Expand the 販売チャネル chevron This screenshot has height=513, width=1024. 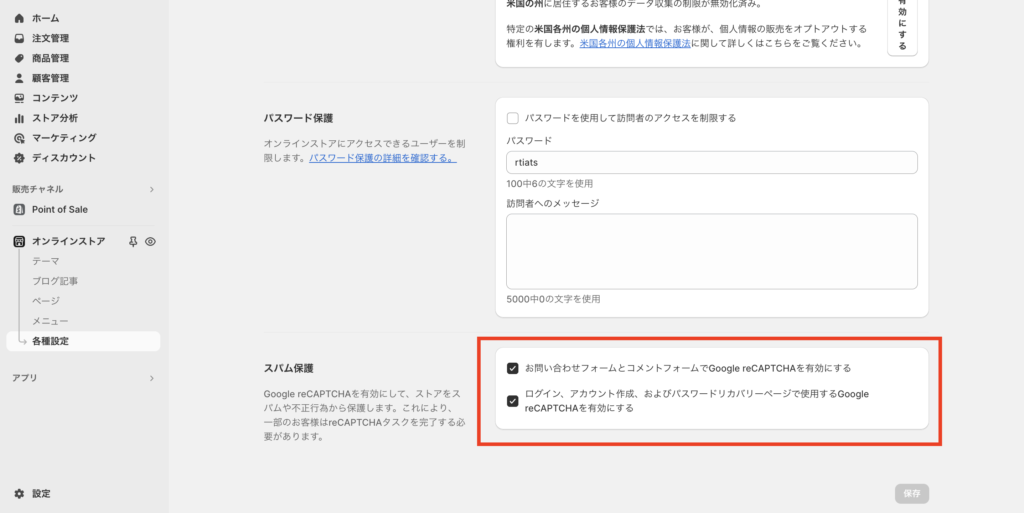(152, 189)
